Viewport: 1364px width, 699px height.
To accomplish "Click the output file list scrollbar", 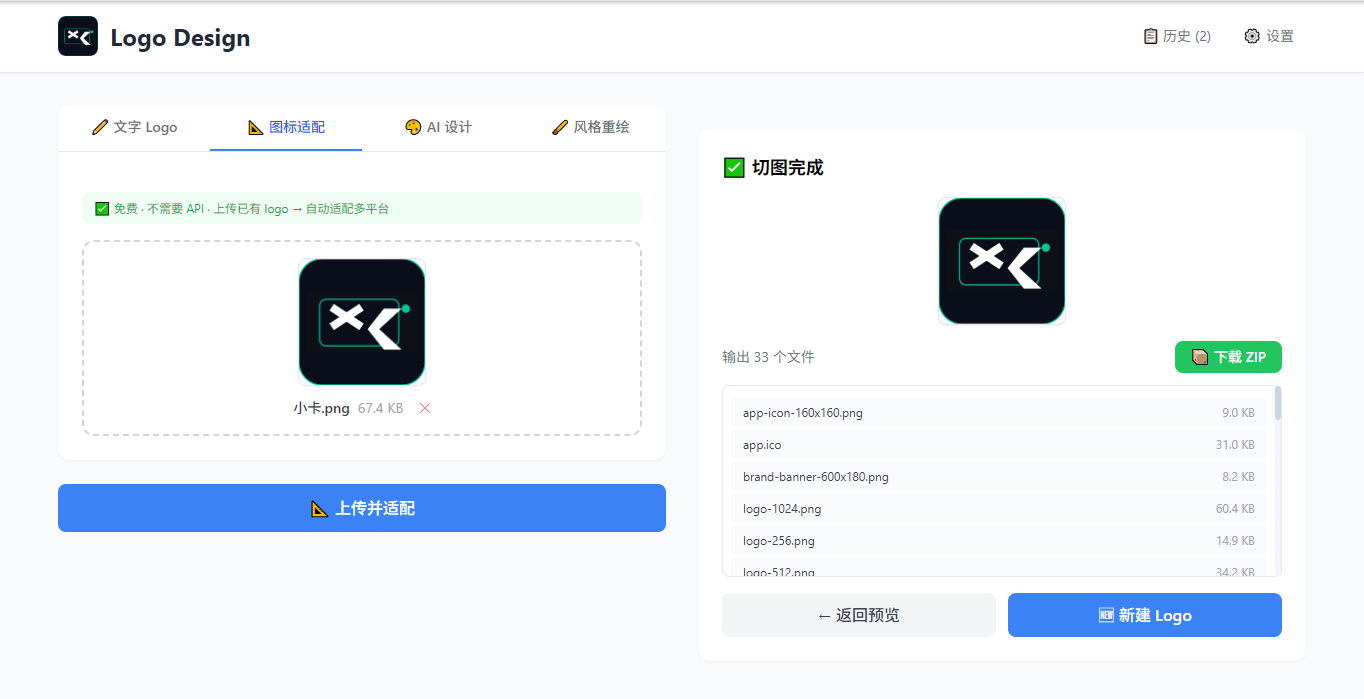I will (1278, 403).
